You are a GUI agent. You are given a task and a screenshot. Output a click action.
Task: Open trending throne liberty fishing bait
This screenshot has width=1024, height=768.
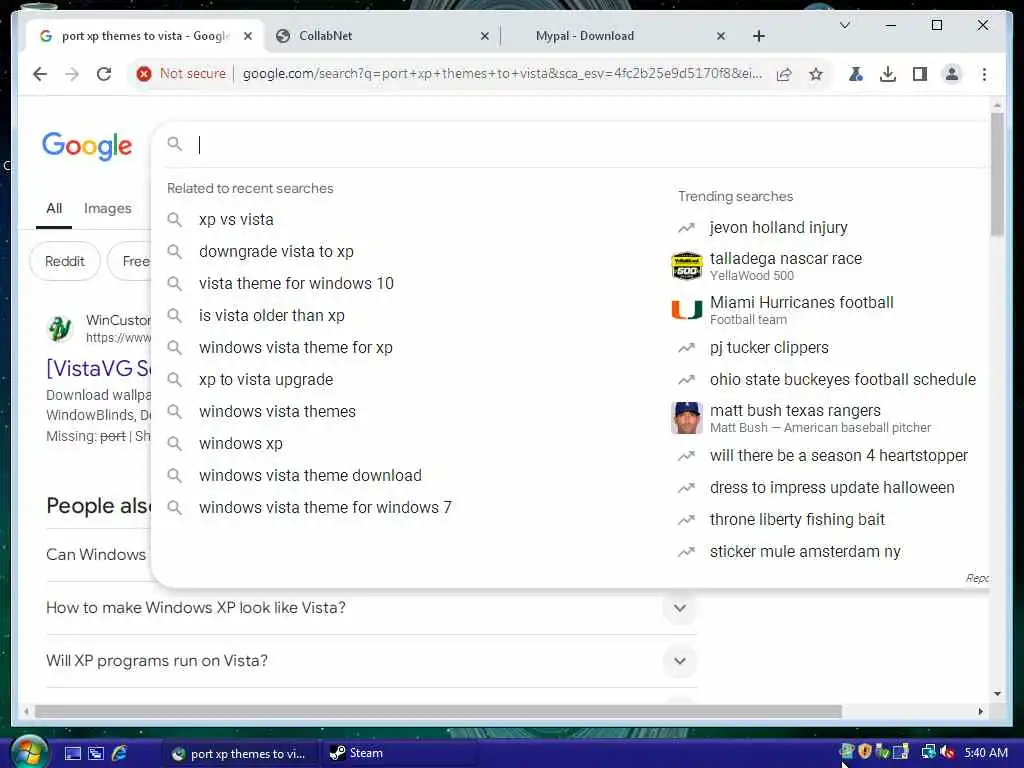797,520
